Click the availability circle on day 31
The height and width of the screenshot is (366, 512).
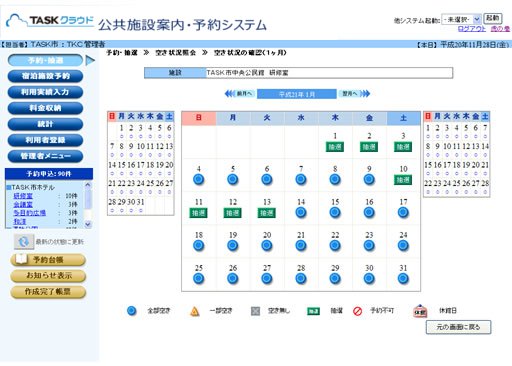tap(403, 278)
